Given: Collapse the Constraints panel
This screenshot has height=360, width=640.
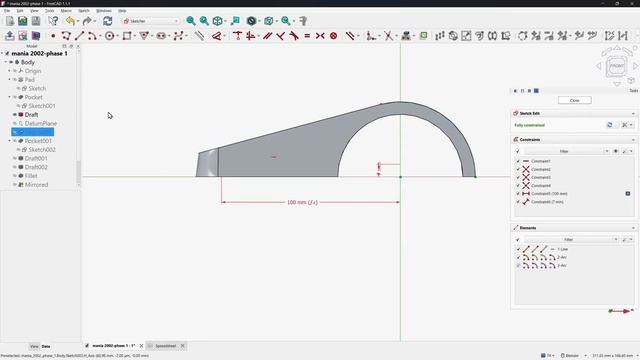Looking at the screenshot, I should pos(633,140).
